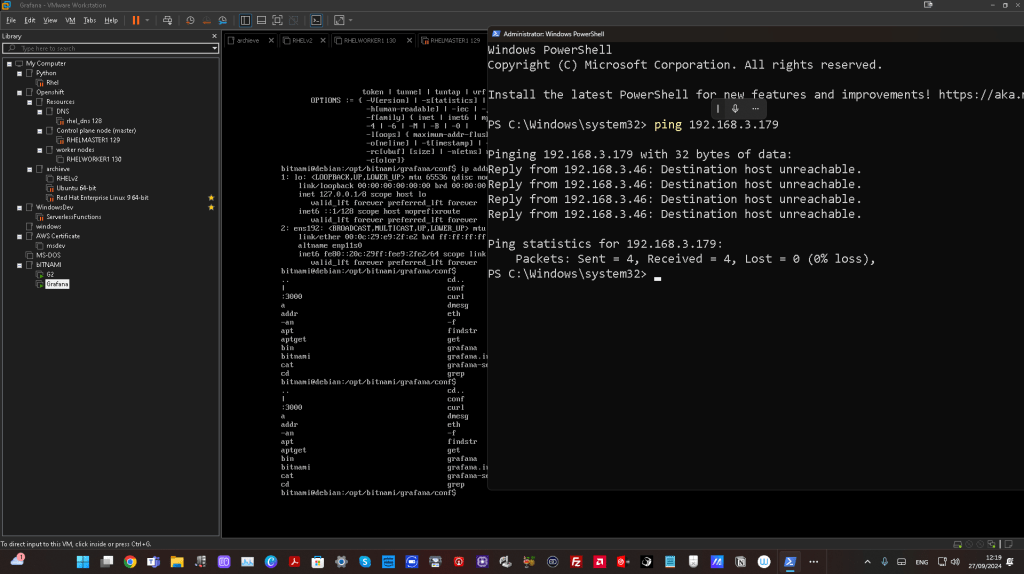
Task: Open the Windows Start menu
Action: [83, 562]
